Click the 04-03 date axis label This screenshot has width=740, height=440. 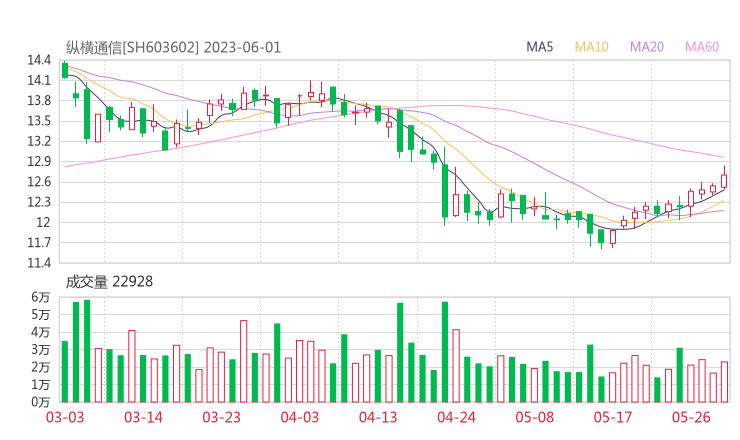(300, 417)
